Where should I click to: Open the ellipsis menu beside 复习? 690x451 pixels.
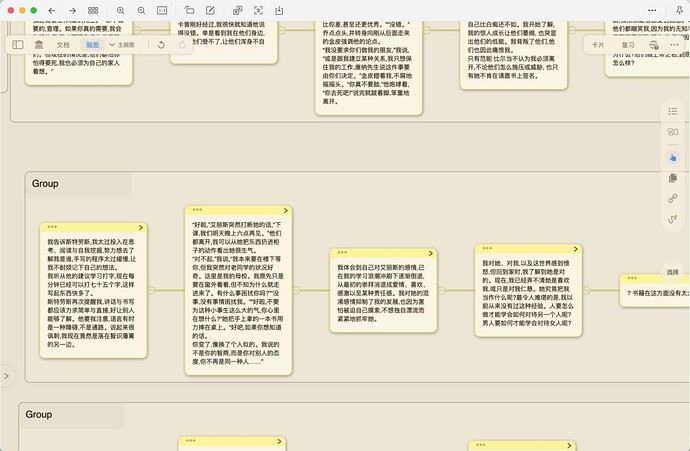[674, 44]
